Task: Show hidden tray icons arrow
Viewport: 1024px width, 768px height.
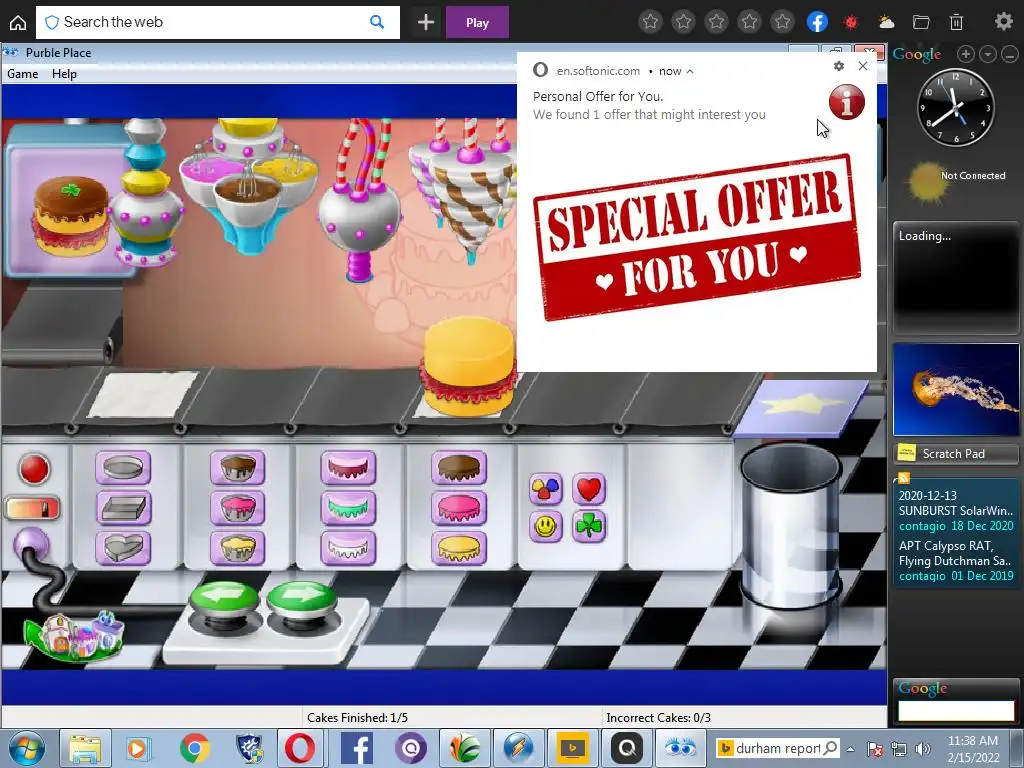Action: pyautogui.click(x=850, y=748)
